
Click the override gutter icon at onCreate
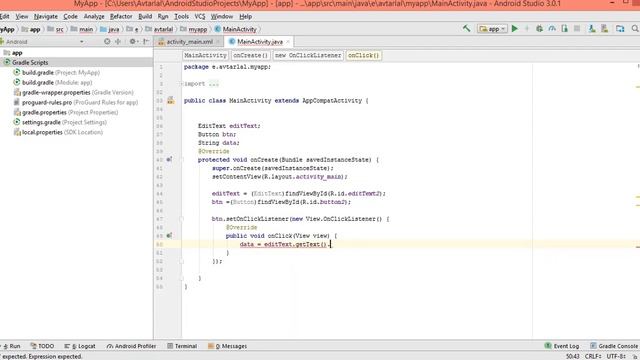coord(169,159)
